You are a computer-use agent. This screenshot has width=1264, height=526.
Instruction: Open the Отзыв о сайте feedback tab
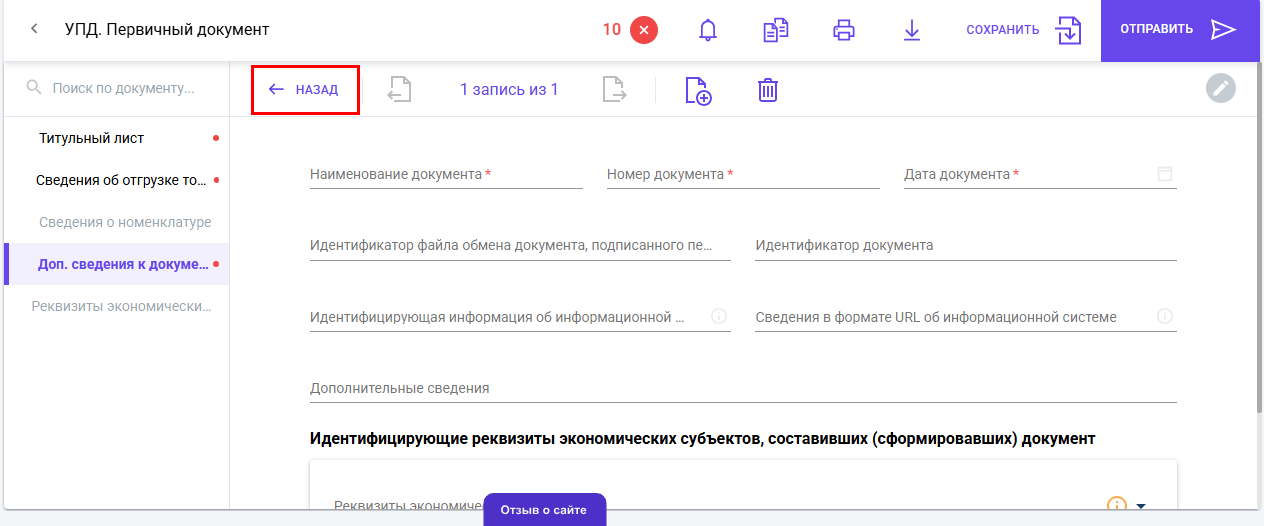pos(544,510)
